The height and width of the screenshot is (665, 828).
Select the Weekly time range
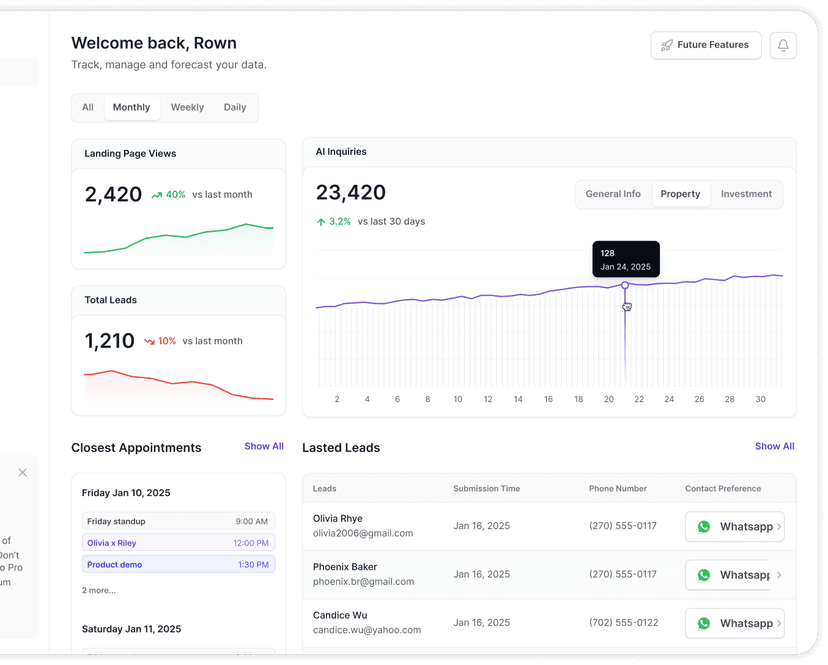click(x=187, y=108)
